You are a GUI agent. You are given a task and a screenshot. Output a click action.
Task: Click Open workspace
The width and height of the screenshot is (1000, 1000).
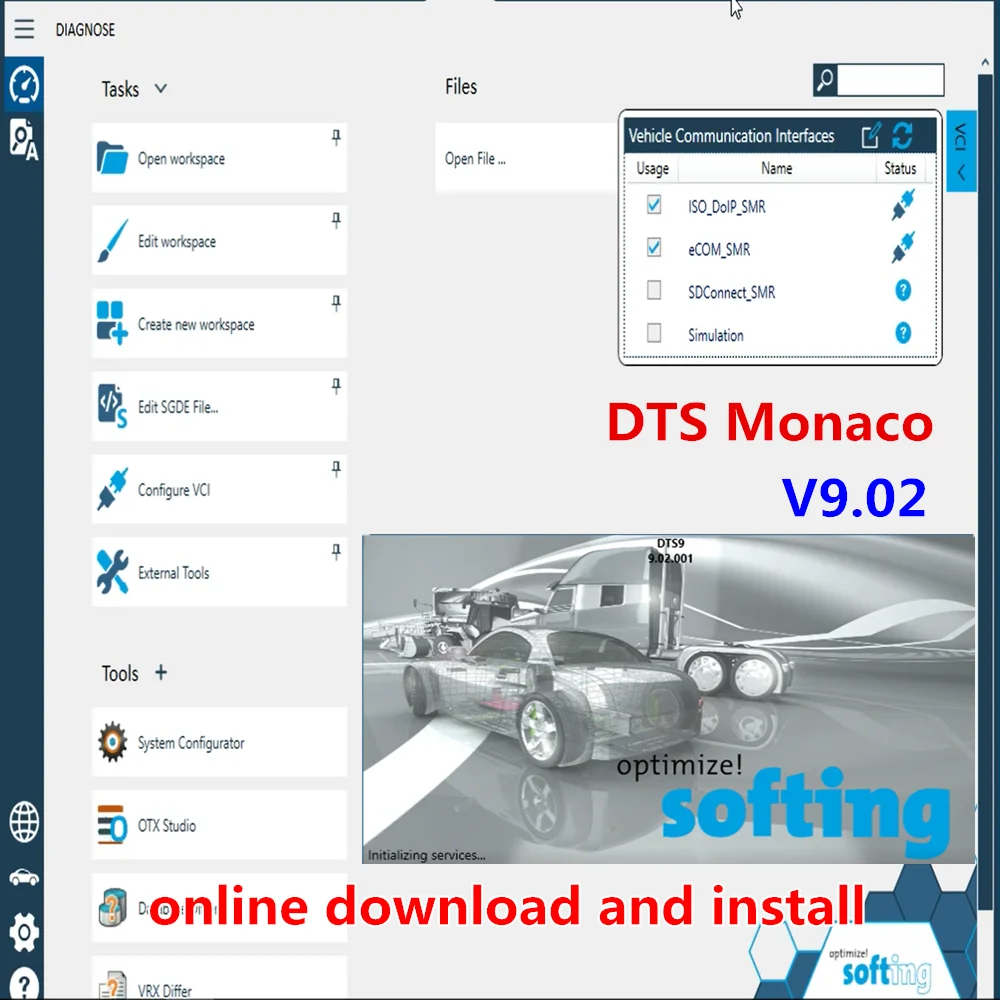[x=180, y=158]
